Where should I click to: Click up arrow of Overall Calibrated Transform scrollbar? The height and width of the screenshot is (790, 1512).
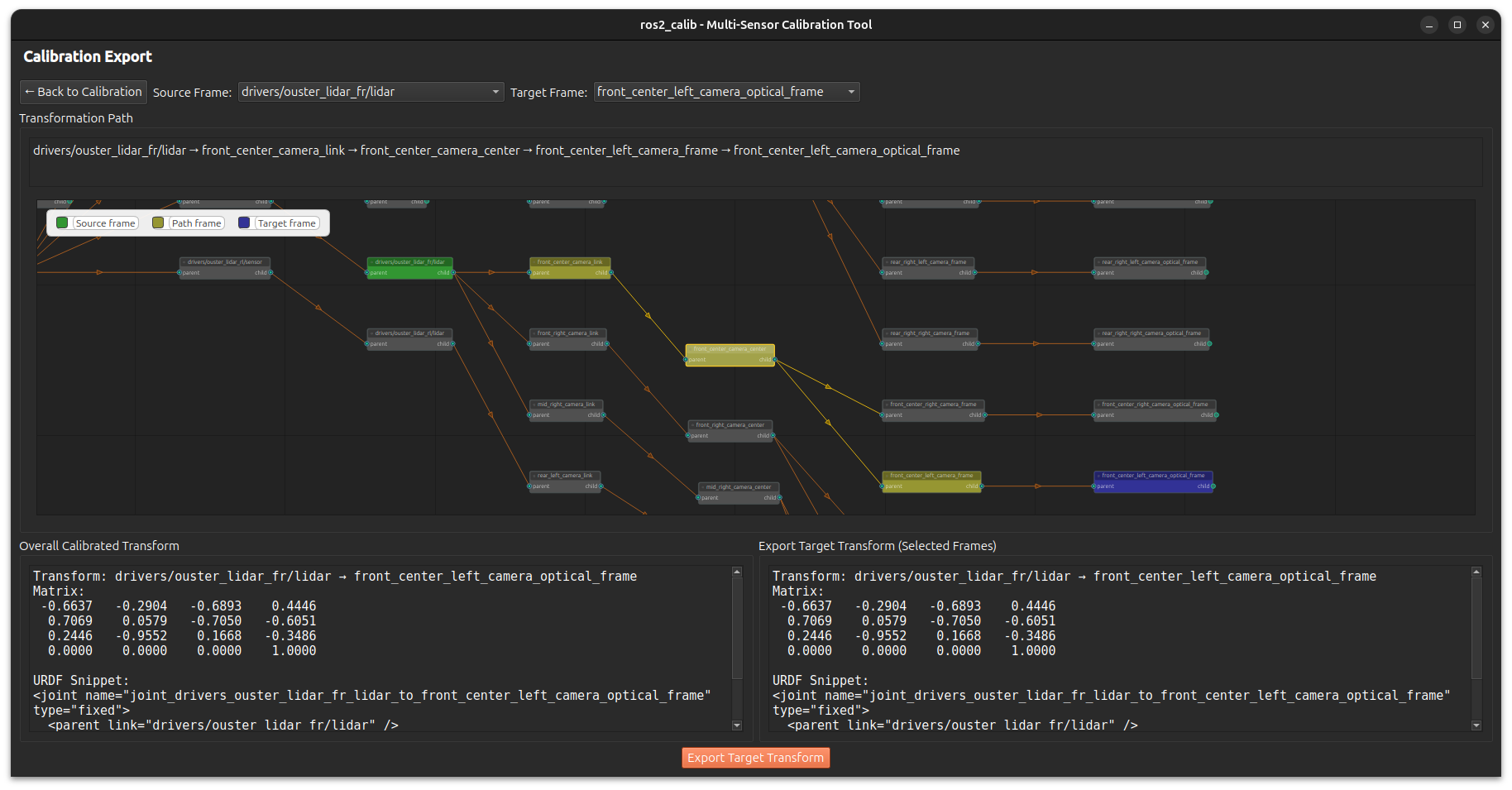737,572
